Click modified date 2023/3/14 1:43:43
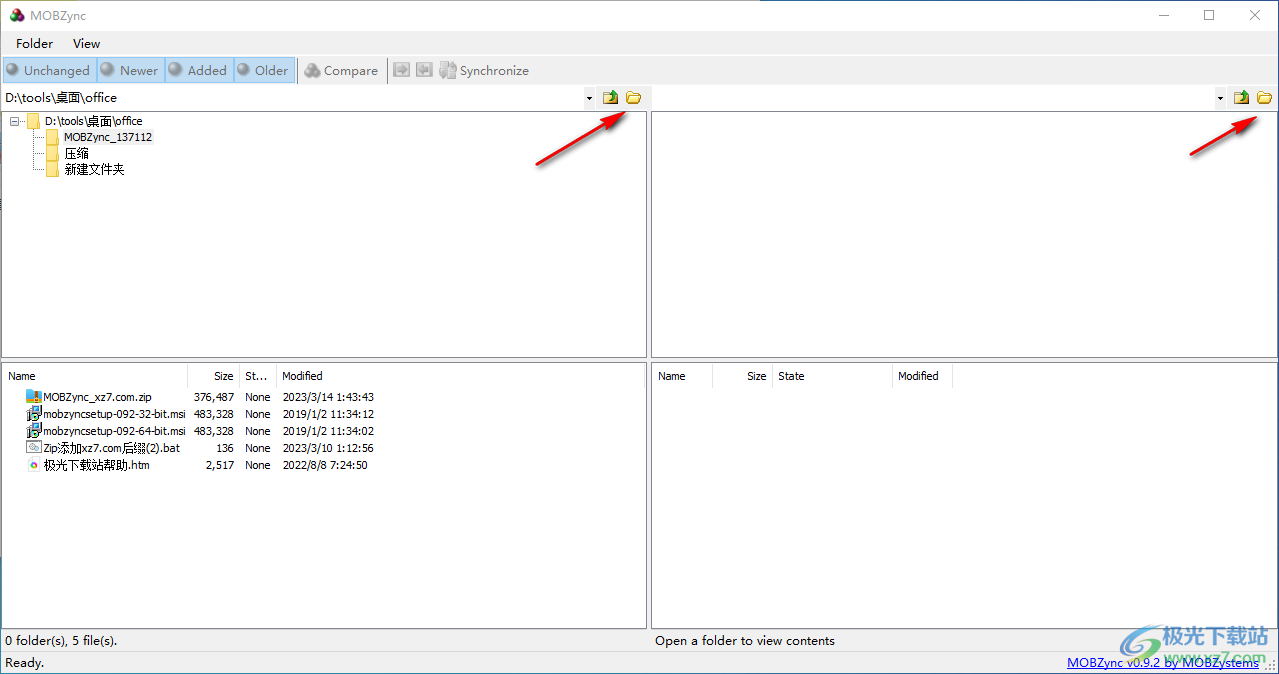Screen dimensions: 1279x674 (328, 397)
